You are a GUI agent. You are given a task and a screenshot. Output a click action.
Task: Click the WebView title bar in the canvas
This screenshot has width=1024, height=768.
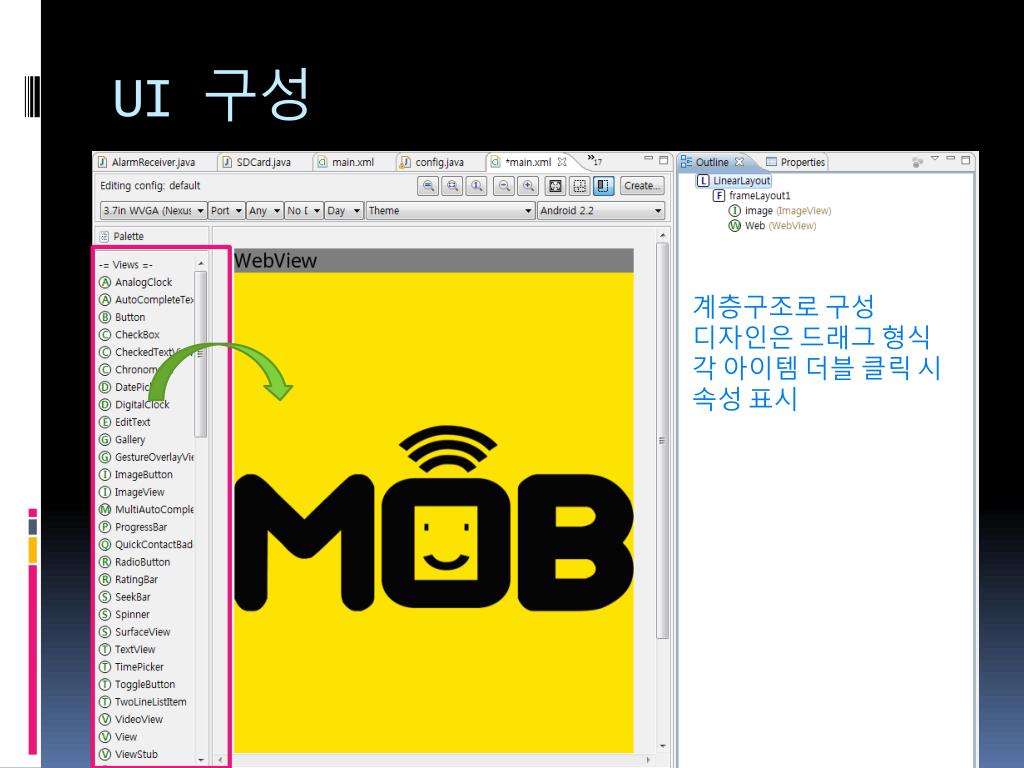[434, 261]
